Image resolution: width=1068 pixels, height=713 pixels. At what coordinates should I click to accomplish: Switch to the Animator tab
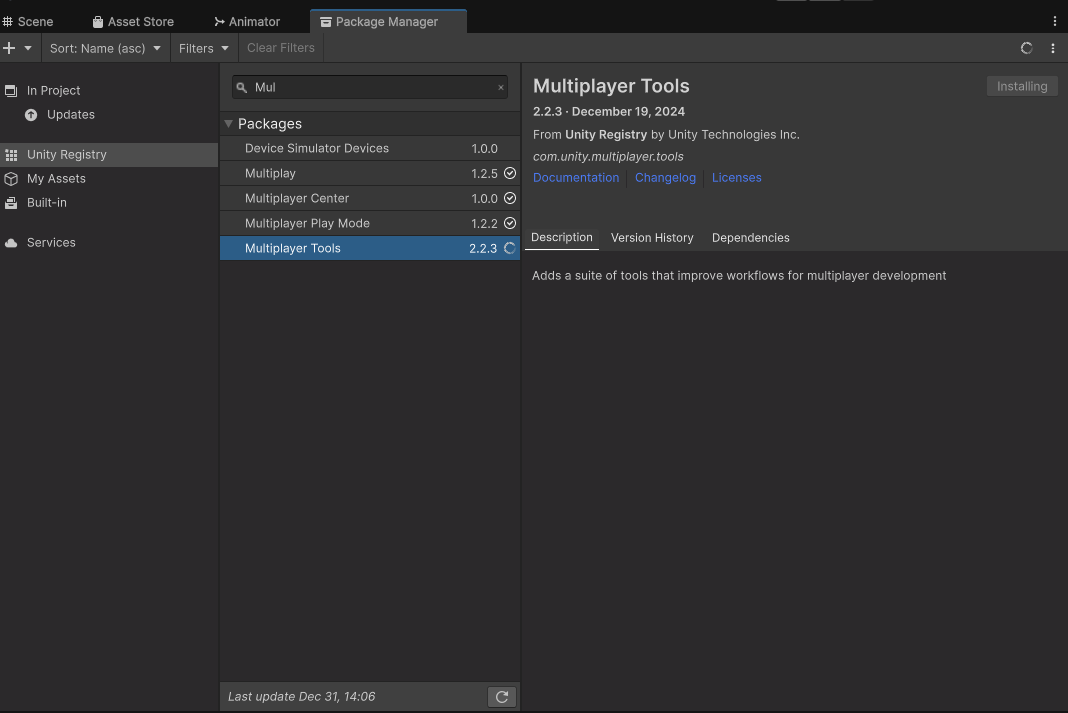247,22
